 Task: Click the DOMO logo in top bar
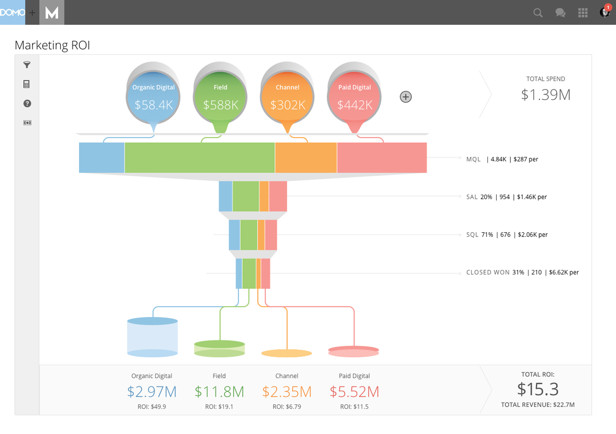pyautogui.click(x=12, y=12)
